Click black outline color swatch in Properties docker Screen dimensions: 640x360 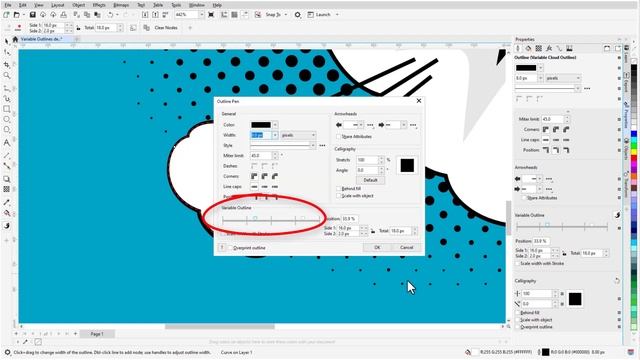526,68
